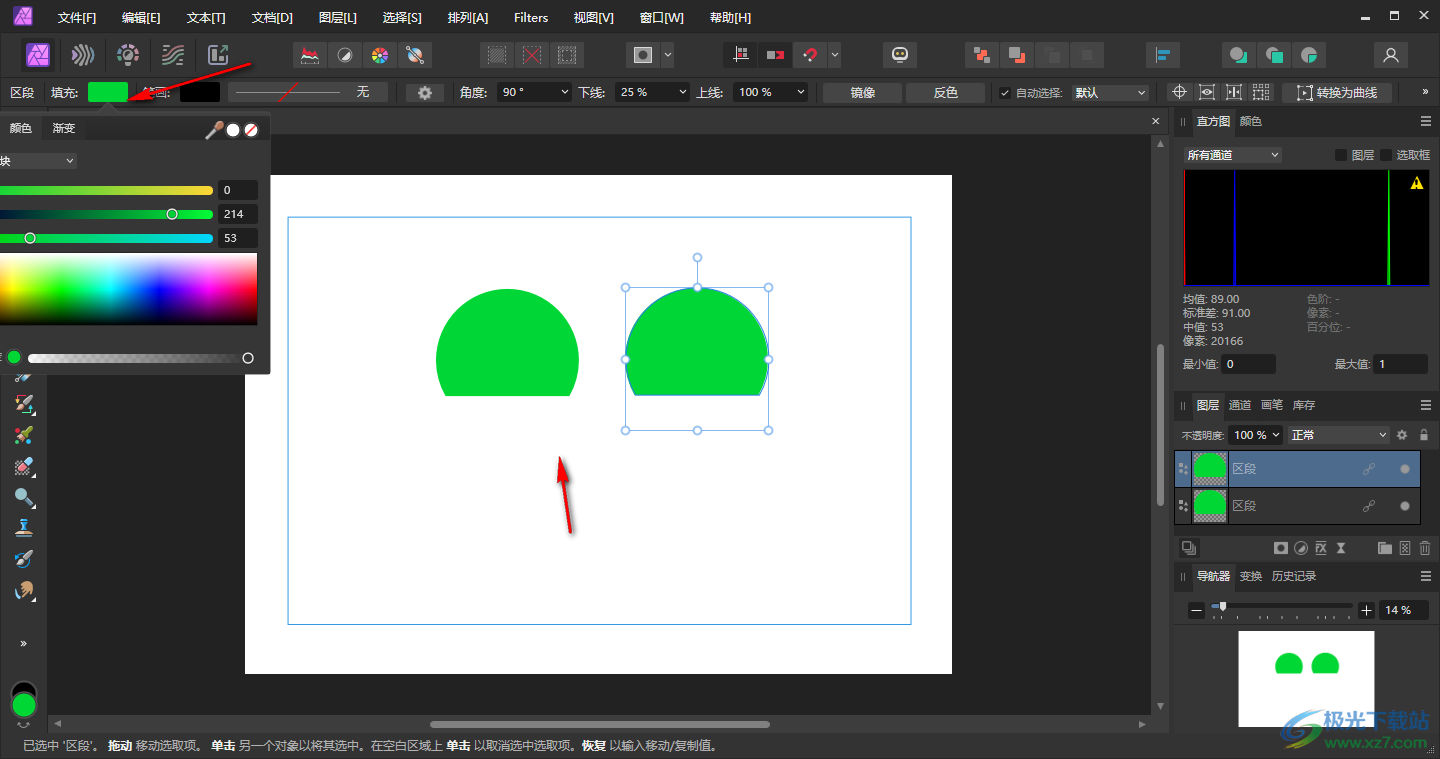The image size is (1440, 759).
Task: Switch to the 通道 tab
Action: tap(1240, 405)
